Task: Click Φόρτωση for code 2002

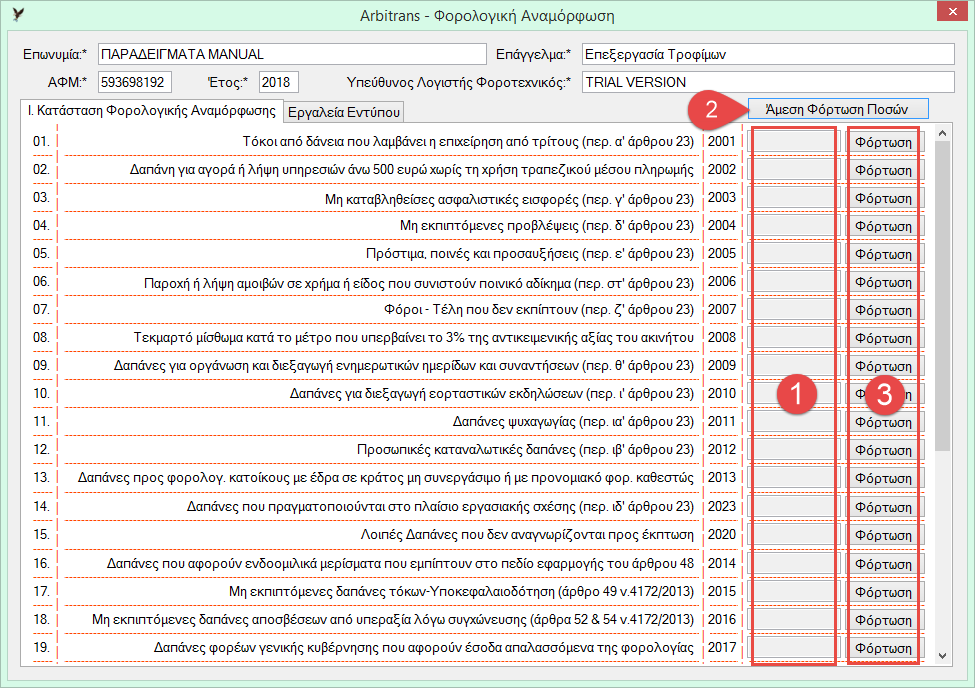Action: pos(883,170)
